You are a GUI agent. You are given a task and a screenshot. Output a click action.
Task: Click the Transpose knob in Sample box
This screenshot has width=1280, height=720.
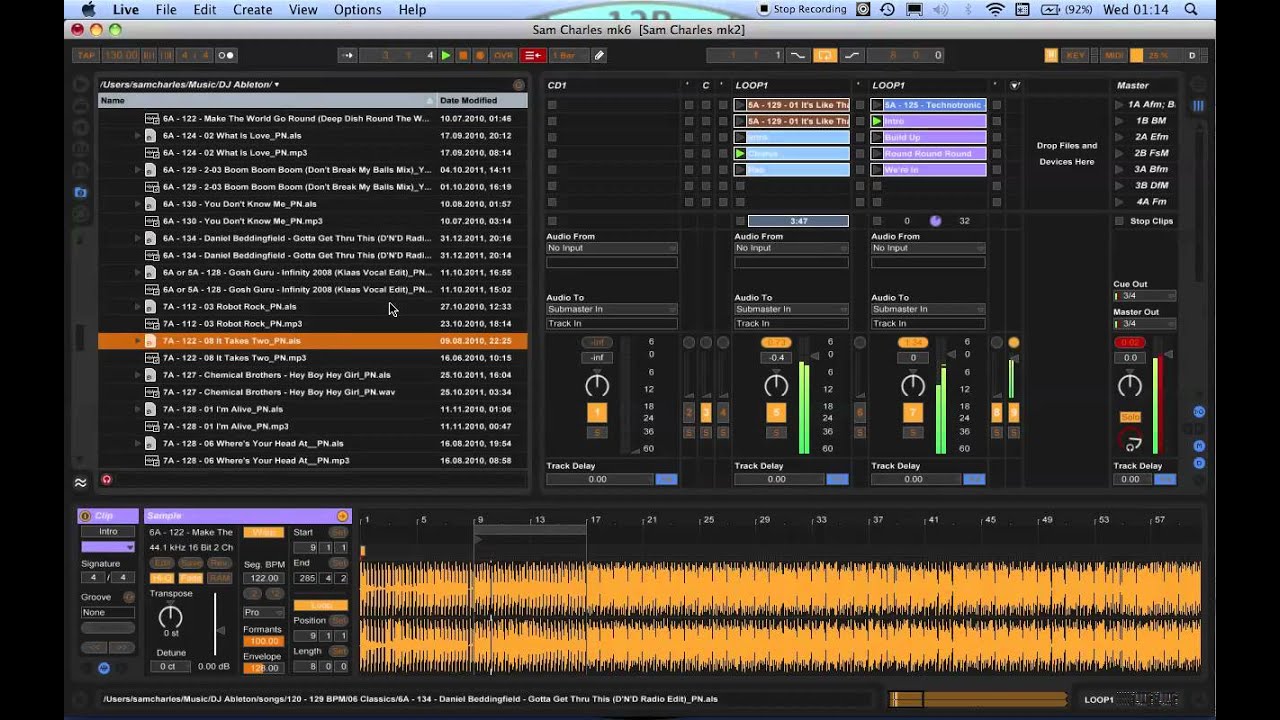(x=171, y=617)
